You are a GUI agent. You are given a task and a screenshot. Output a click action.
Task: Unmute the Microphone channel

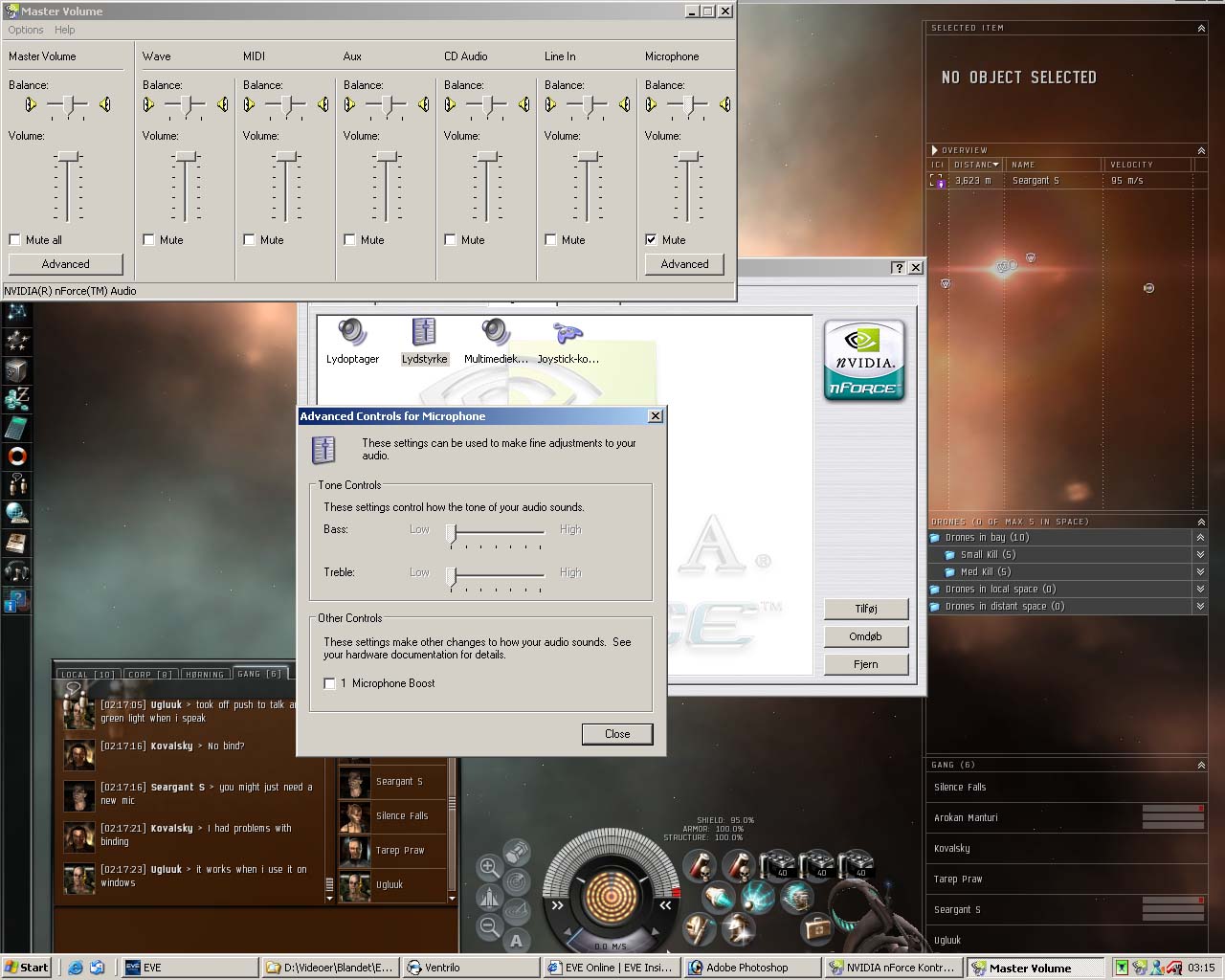[x=652, y=240]
